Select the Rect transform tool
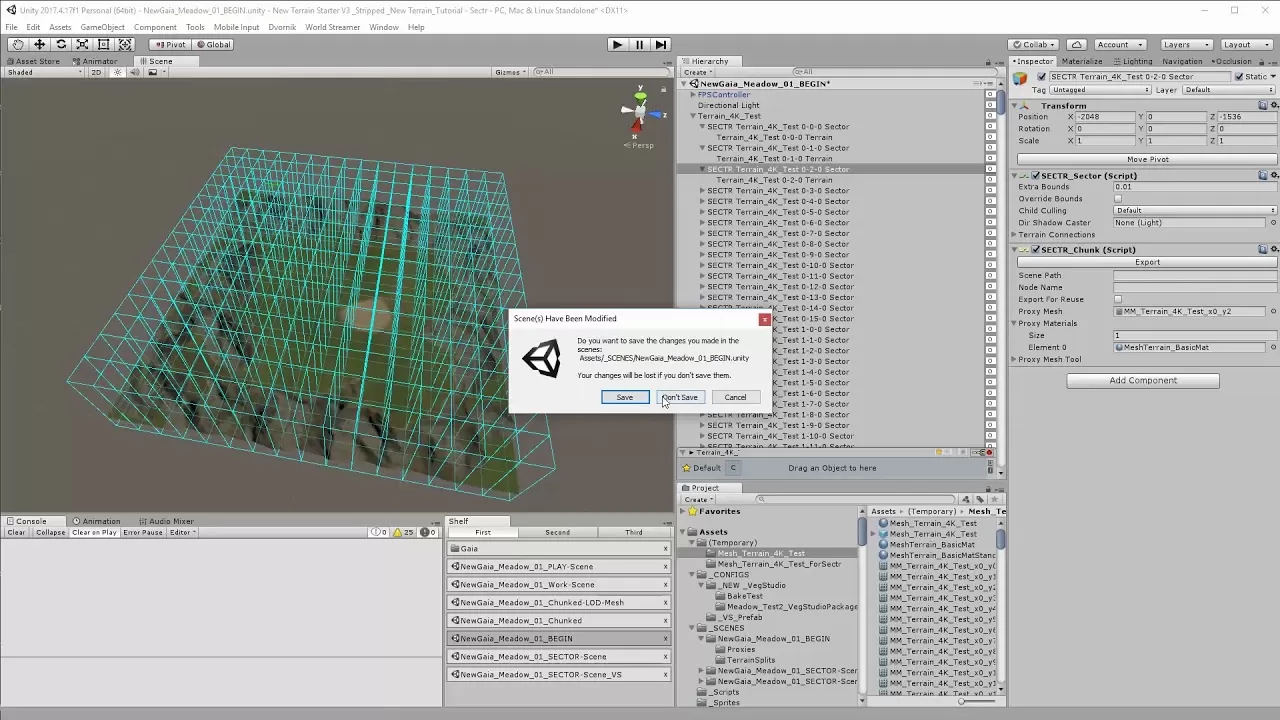The image size is (1280, 720). pos(103,44)
